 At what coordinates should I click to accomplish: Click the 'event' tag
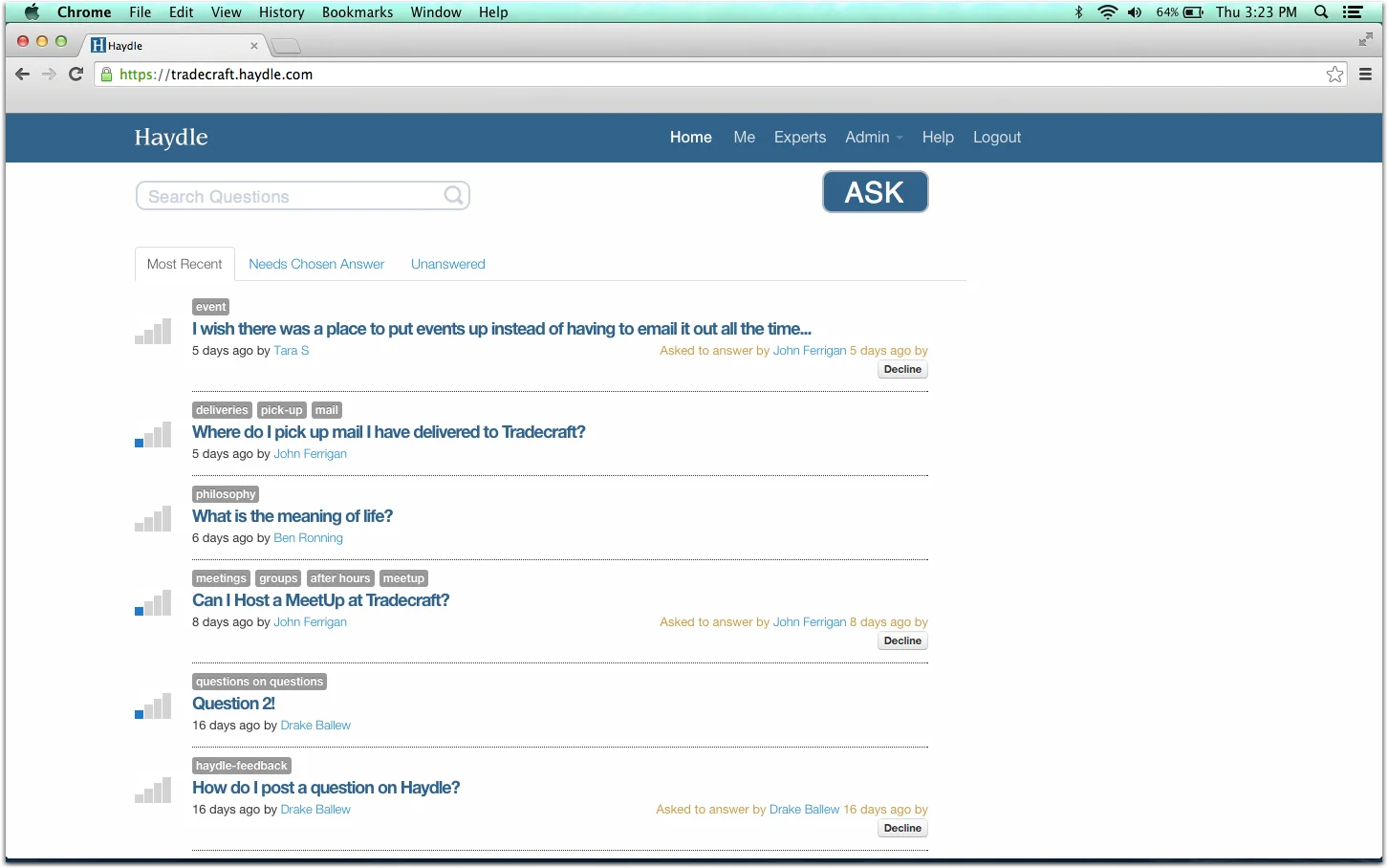coord(210,307)
